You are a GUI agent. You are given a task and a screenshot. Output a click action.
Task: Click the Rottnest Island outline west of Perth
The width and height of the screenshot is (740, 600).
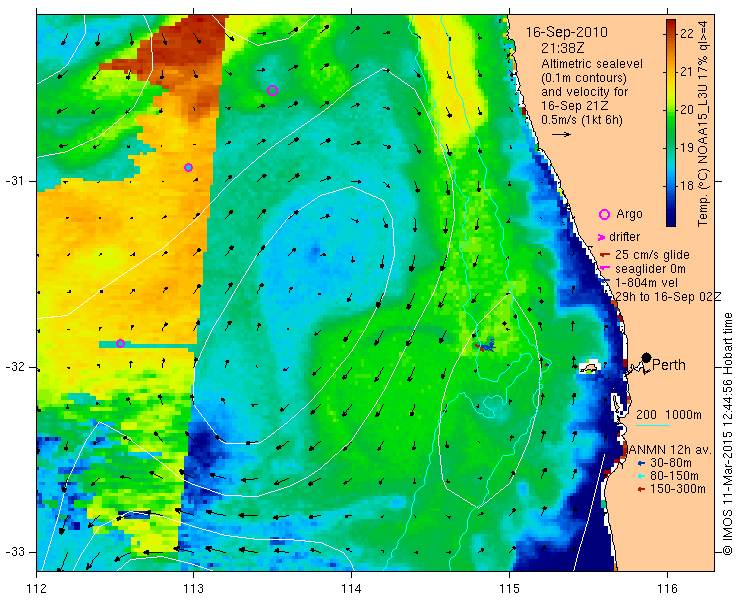tap(589, 368)
